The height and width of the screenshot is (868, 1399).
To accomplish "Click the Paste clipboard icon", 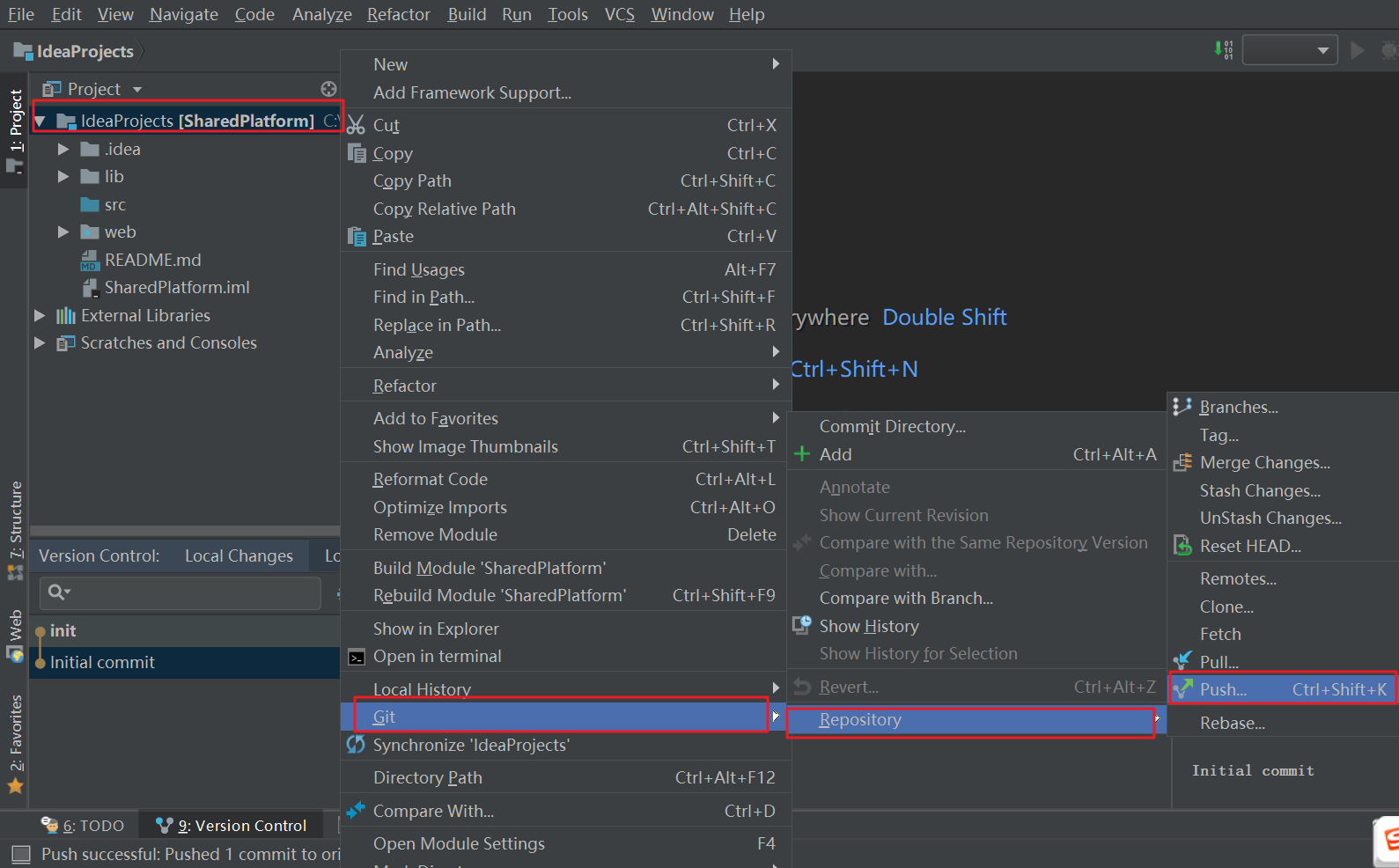I will [x=357, y=236].
